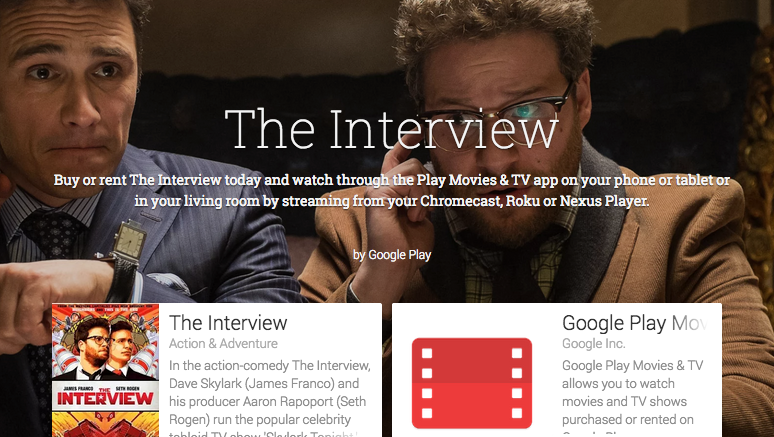Image resolution: width=774 pixels, height=437 pixels.
Task: Click 'Chromecast, Roku or Nexus Player' text line
Action: point(535,201)
